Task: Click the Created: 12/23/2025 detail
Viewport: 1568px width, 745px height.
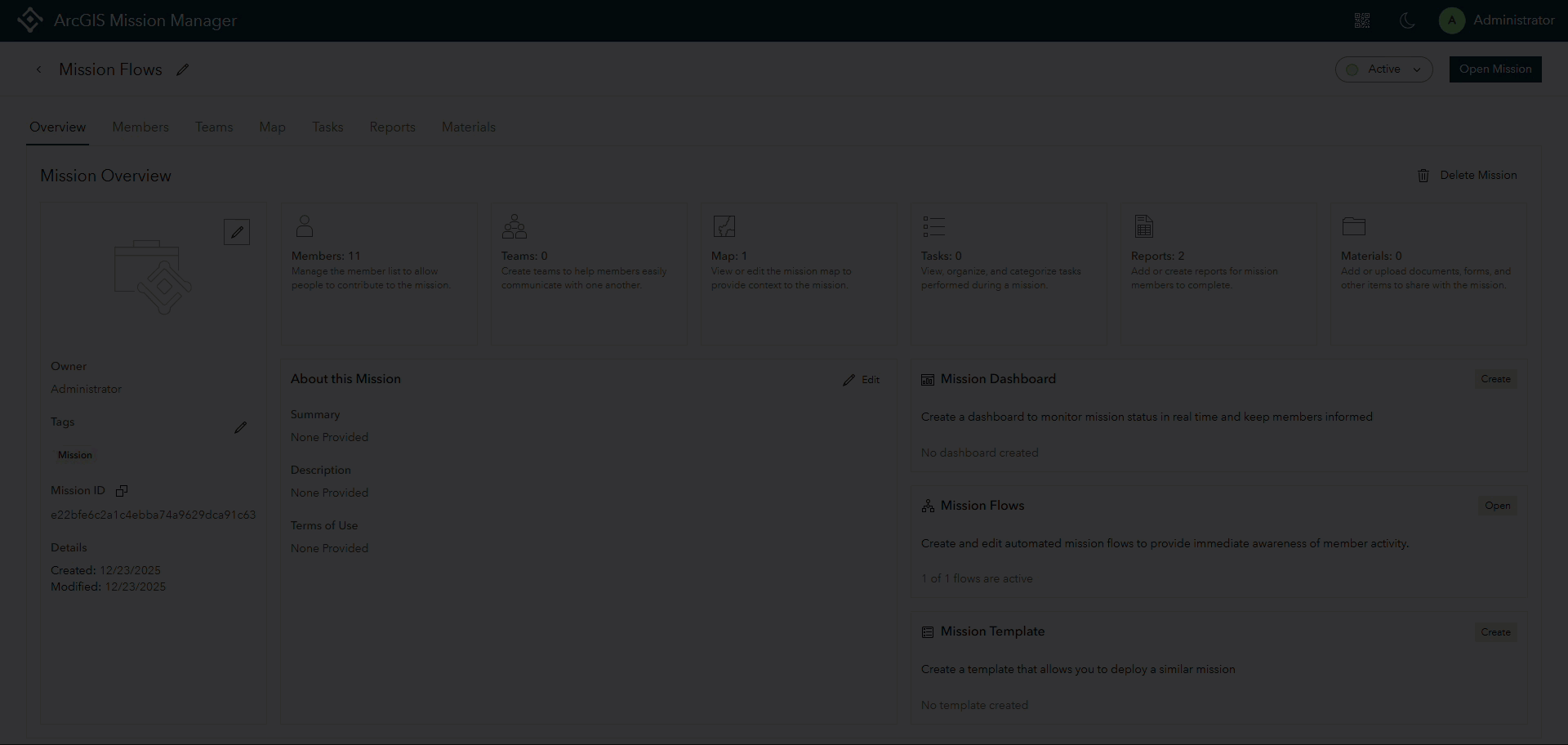Action: click(106, 571)
